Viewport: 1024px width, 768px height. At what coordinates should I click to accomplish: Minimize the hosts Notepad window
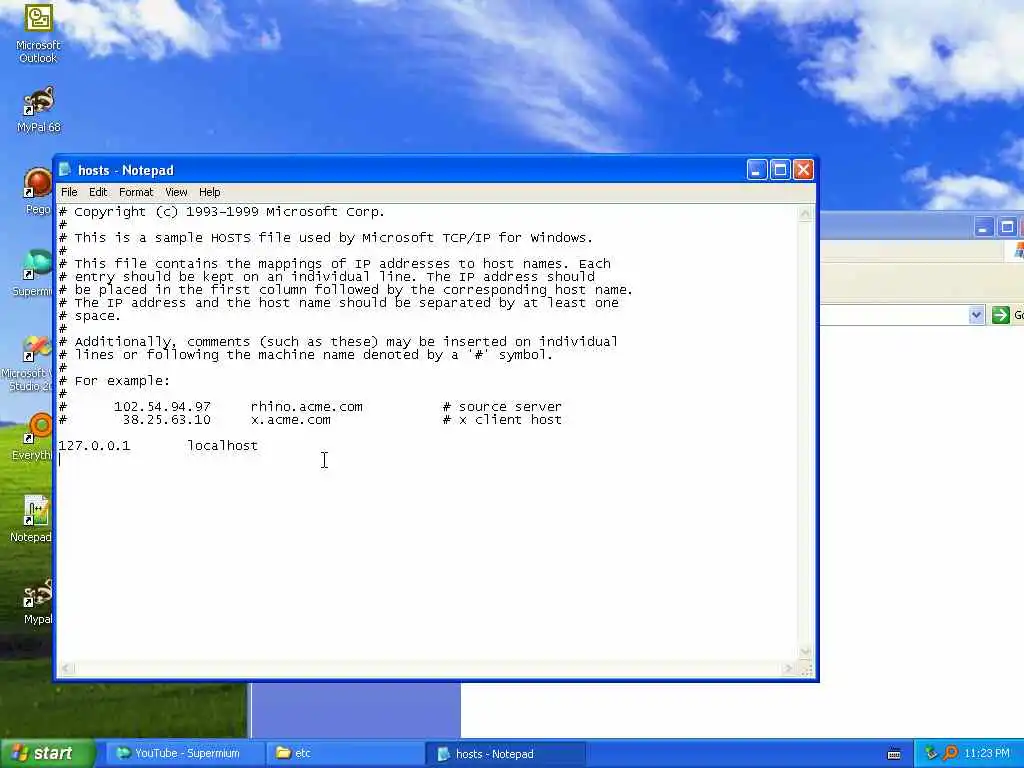pyautogui.click(x=757, y=170)
